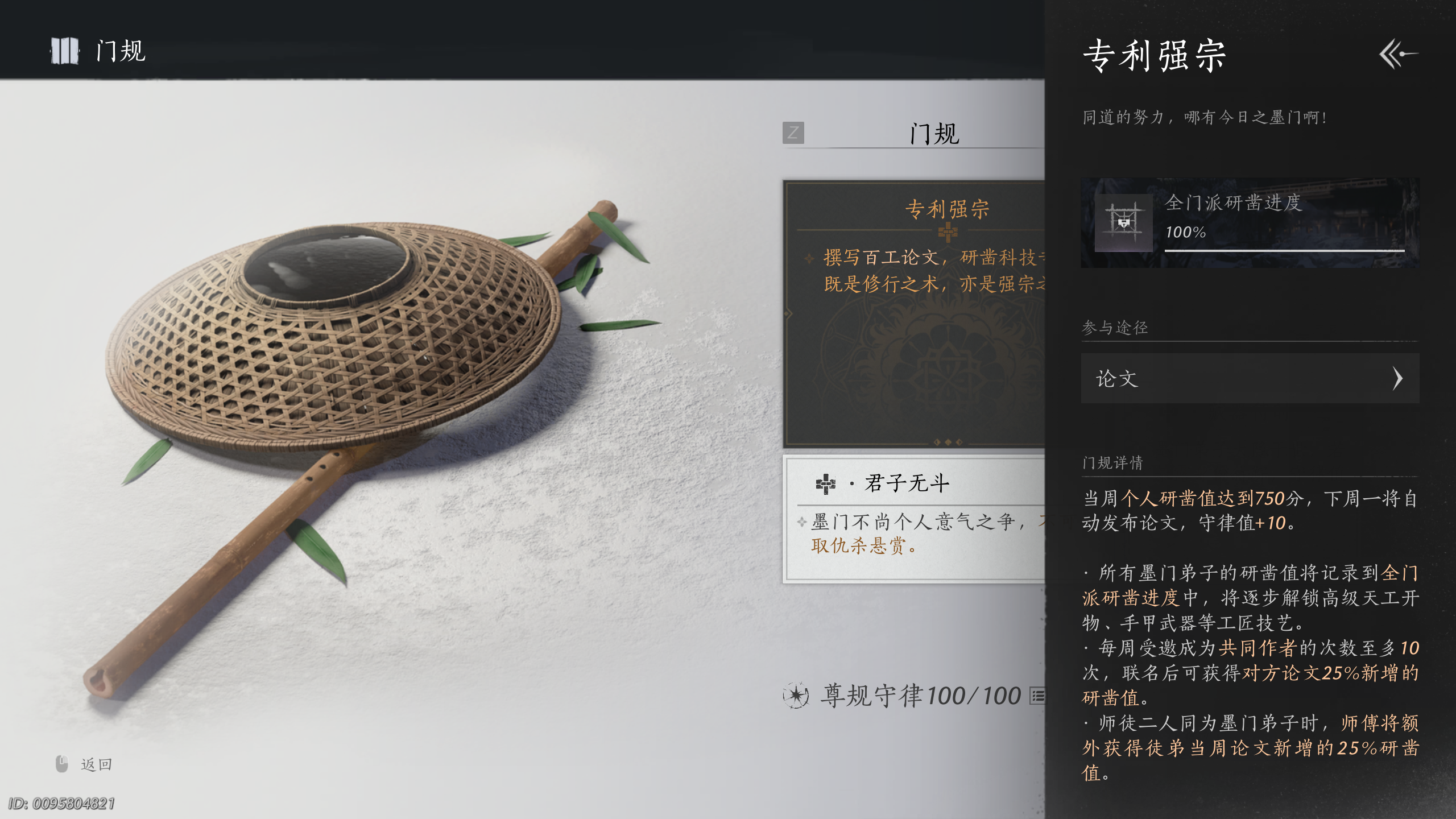Click the Z key hint icon
Viewport: 1456px width, 819px height.
[793, 133]
